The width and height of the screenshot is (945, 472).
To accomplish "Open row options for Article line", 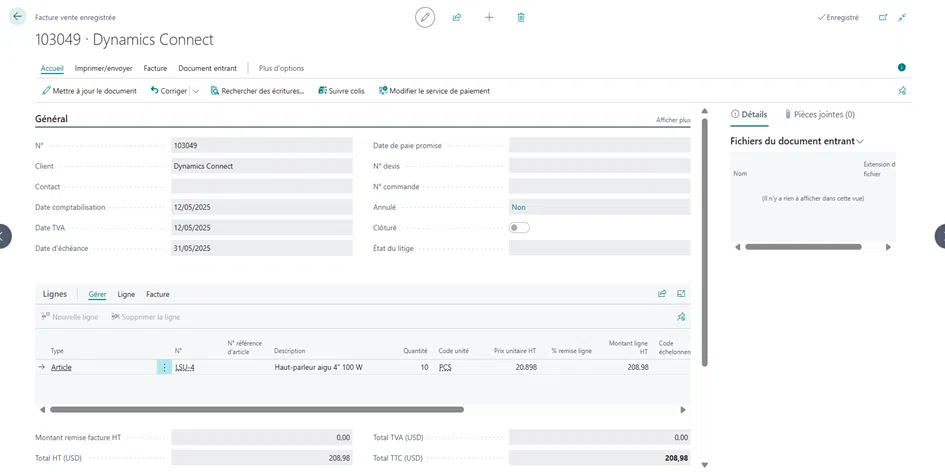I will (x=165, y=367).
